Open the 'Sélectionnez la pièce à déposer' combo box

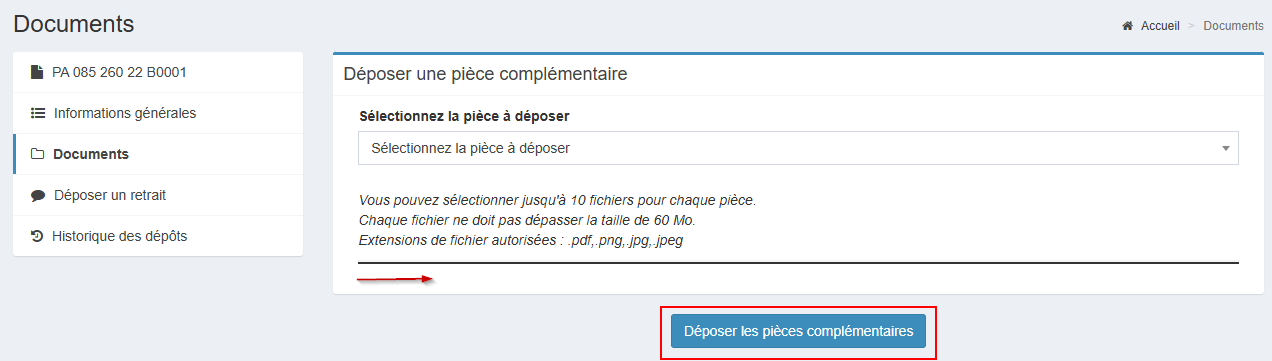point(798,148)
